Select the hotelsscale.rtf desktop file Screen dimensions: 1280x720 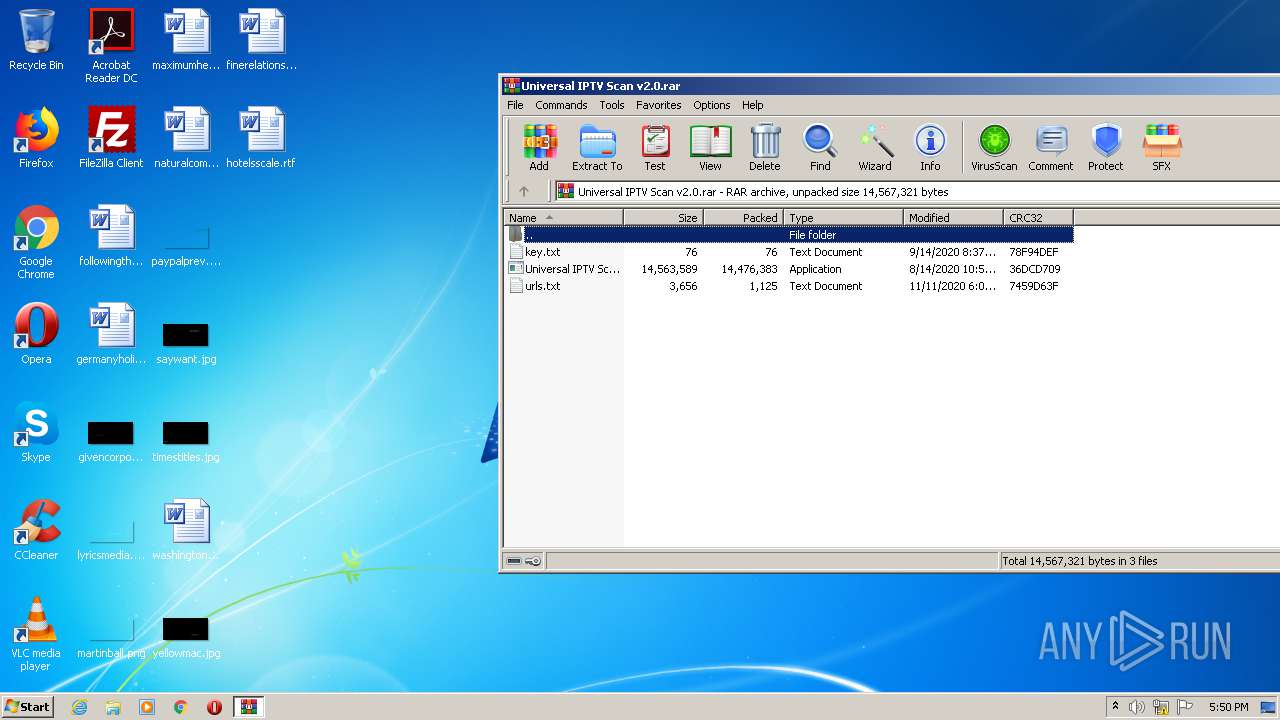click(261, 138)
